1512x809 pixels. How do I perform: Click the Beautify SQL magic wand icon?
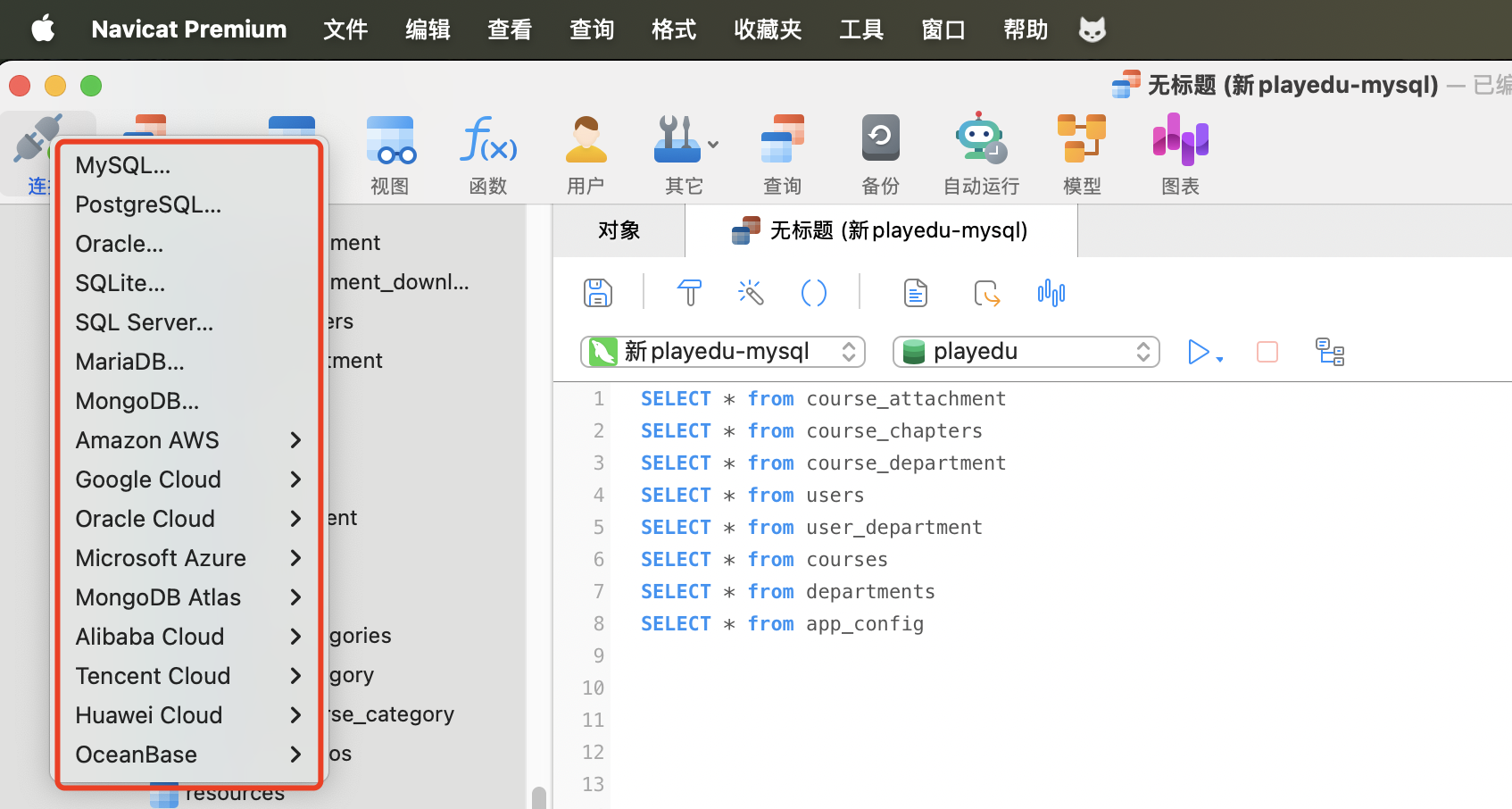[x=751, y=293]
